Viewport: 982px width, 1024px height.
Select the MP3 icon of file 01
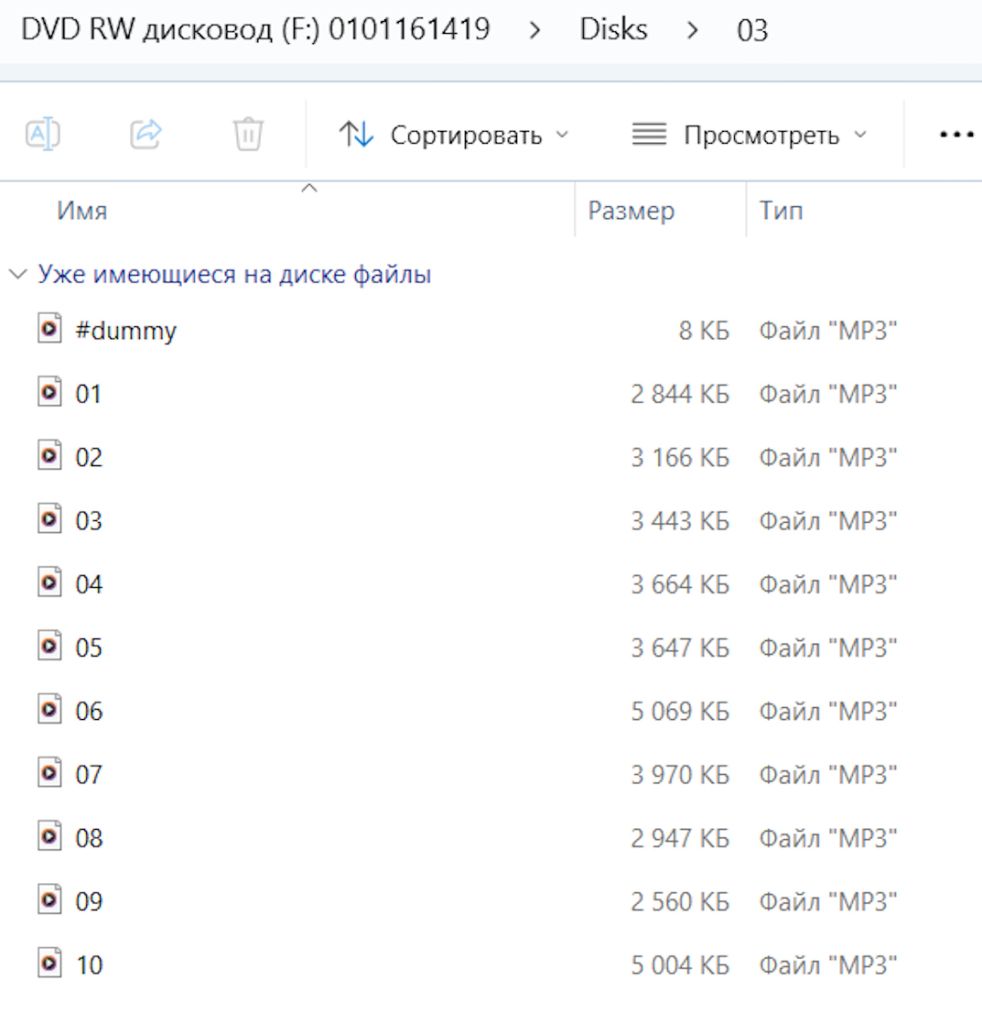coord(50,392)
